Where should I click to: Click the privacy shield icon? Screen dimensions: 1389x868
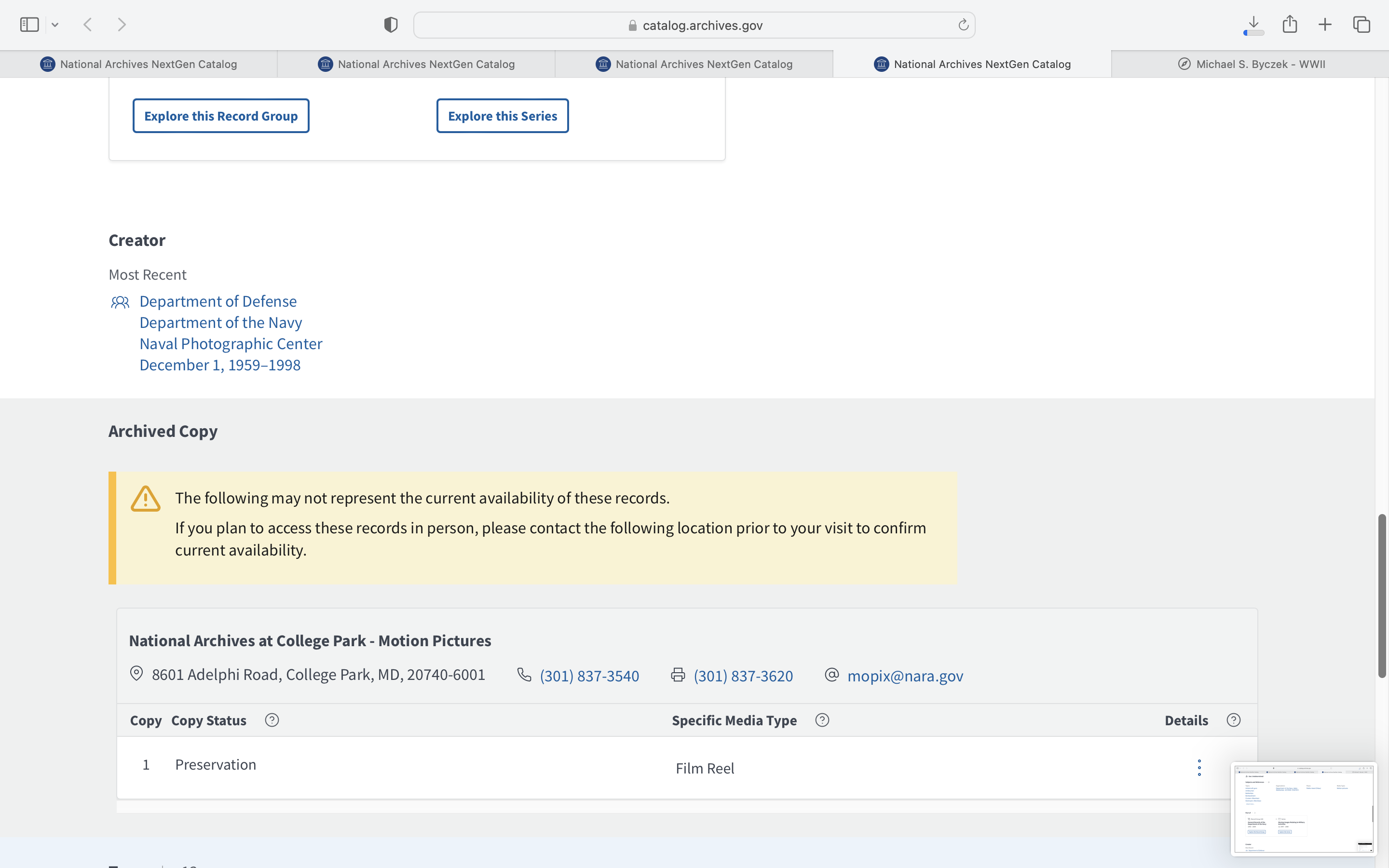(x=390, y=25)
